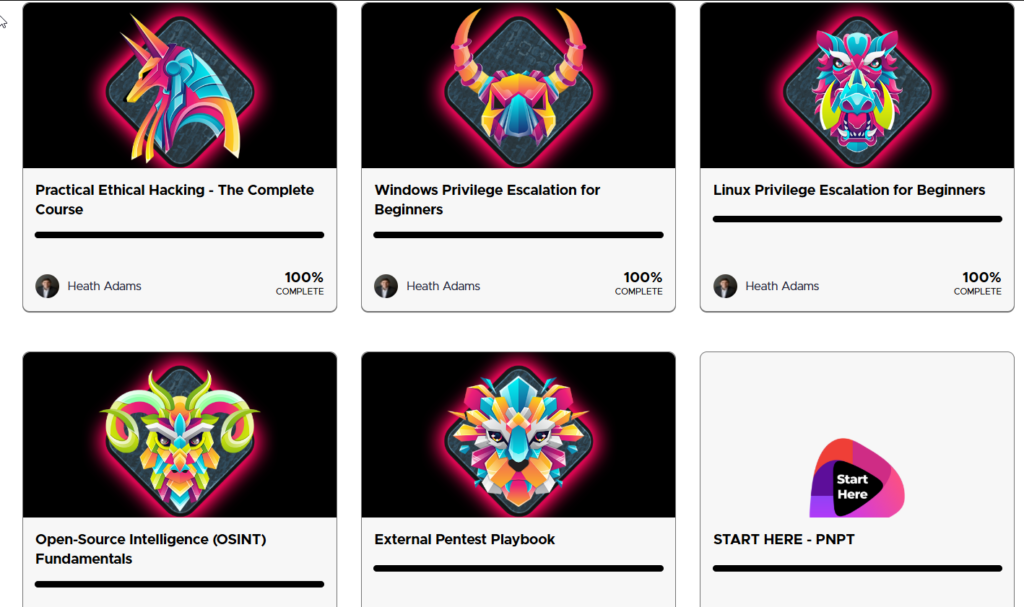Screen dimensions: 1024x607
Task: Click Heath Adams name under Practical Ethical Hacking
Action: pos(104,286)
